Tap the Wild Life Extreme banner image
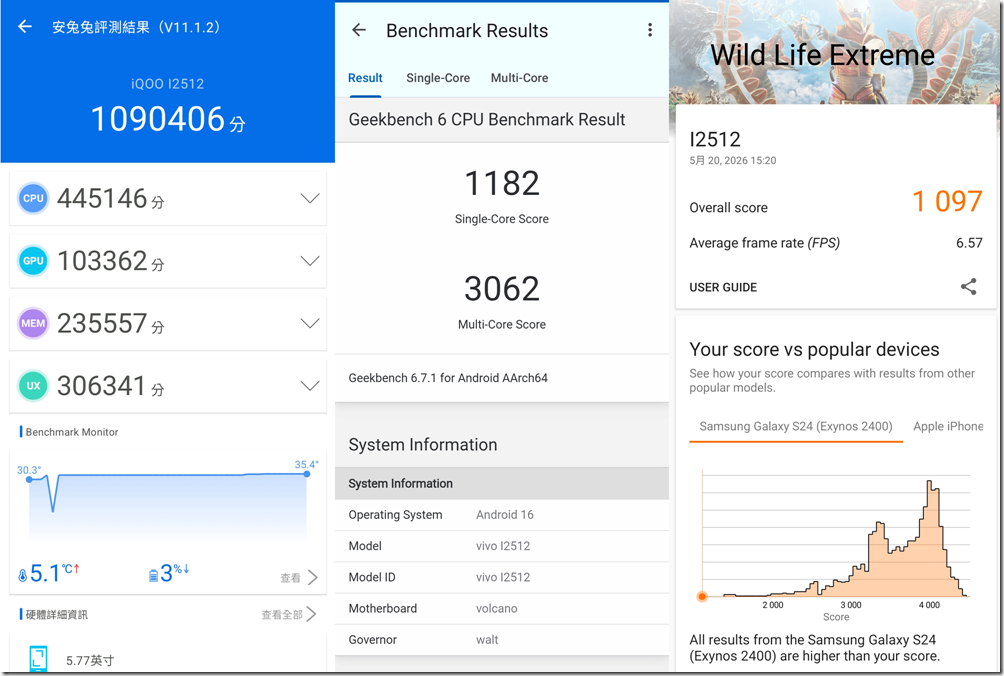The width and height of the screenshot is (1004, 676). [836, 52]
